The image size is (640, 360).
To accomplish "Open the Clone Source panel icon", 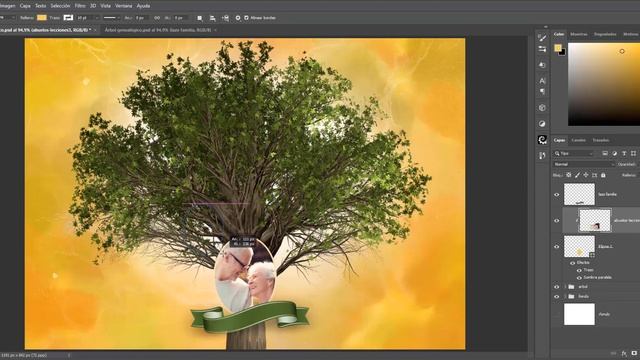I will tap(542, 156).
